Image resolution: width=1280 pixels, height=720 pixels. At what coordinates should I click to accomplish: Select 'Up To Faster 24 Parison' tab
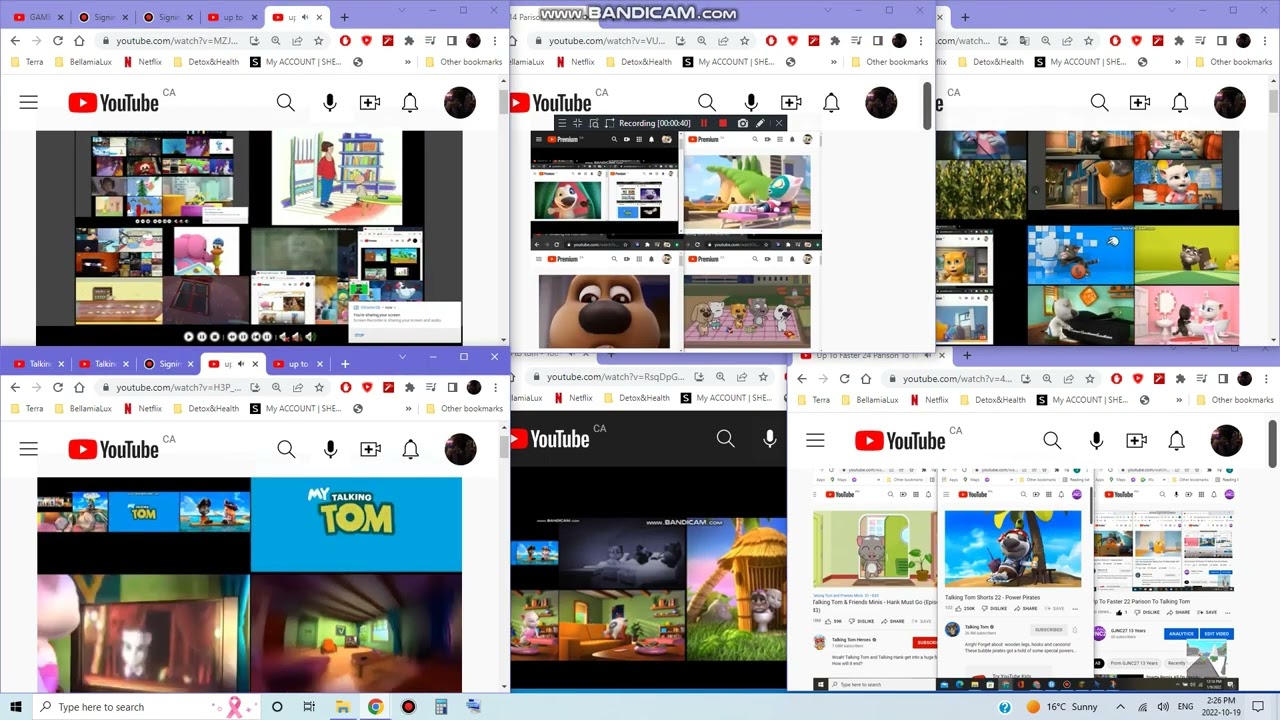click(x=865, y=356)
